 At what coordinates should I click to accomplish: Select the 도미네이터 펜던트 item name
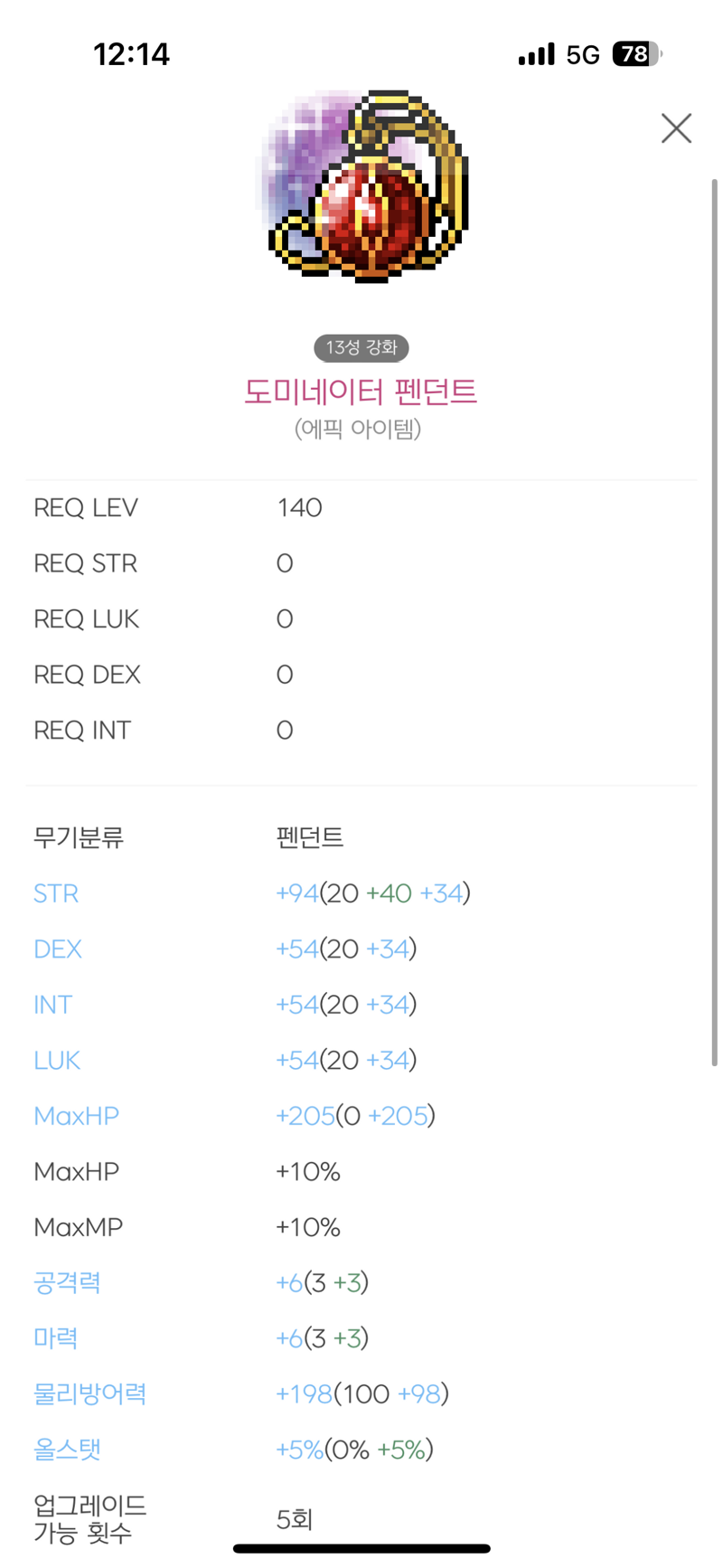point(361,392)
